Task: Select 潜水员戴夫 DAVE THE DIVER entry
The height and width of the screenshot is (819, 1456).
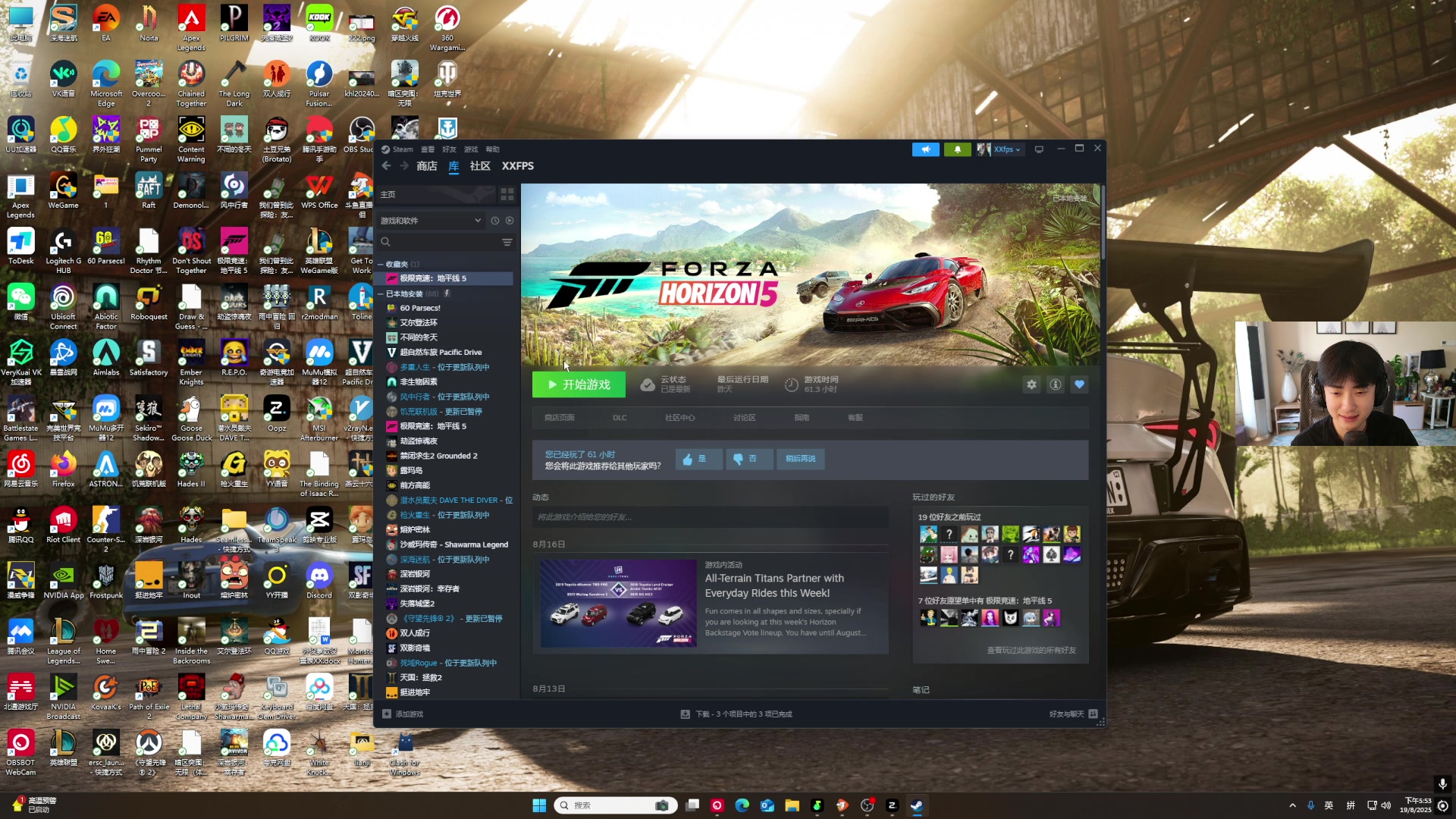Action: [x=449, y=500]
